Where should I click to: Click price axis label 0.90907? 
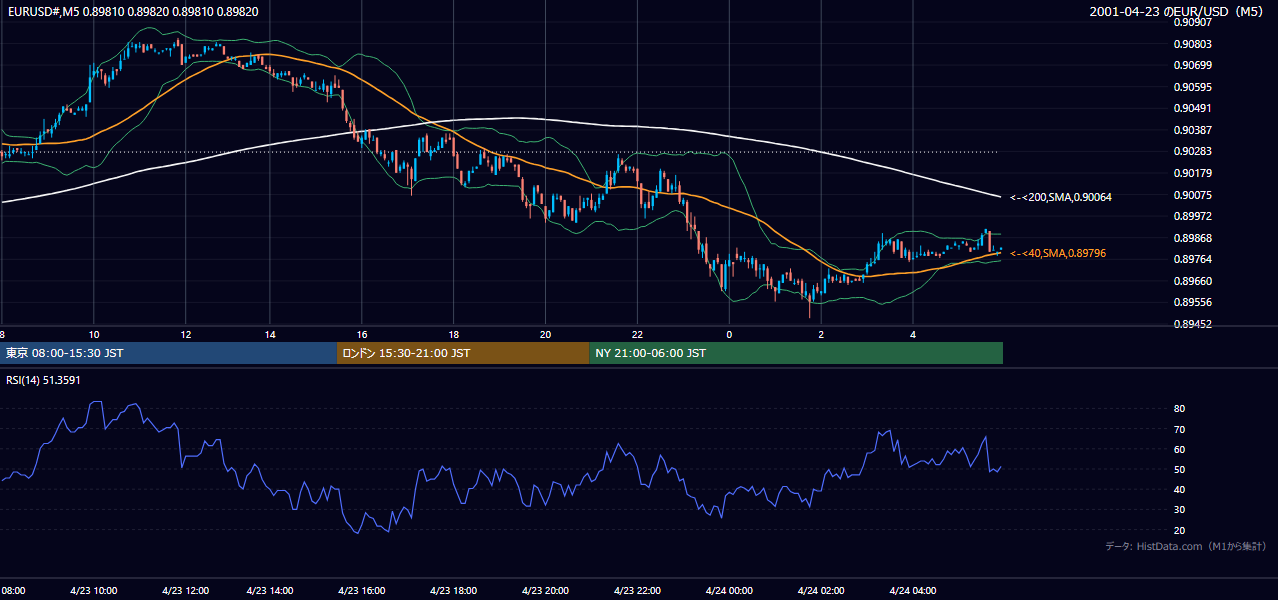(x=1195, y=22)
